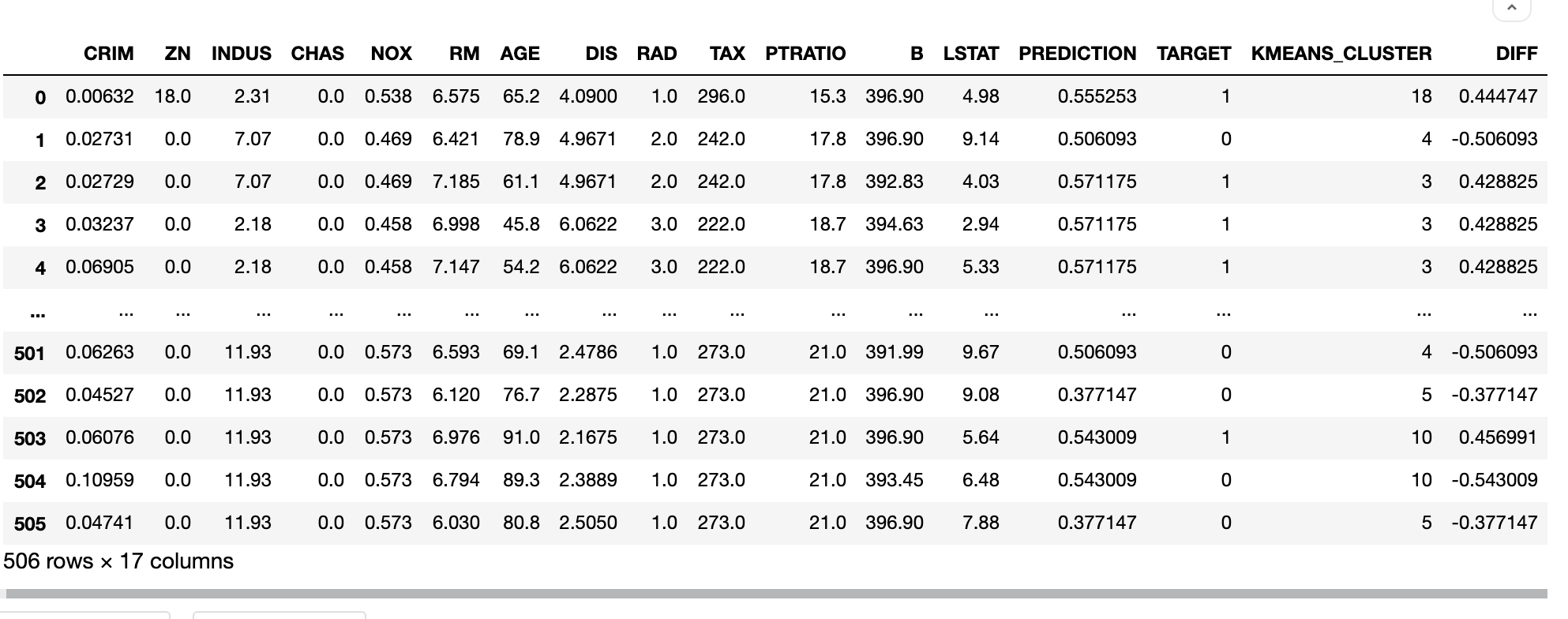Image resolution: width=1568 pixels, height=619 pixels.
Task: Click row index 503
Action: [30, 438]
